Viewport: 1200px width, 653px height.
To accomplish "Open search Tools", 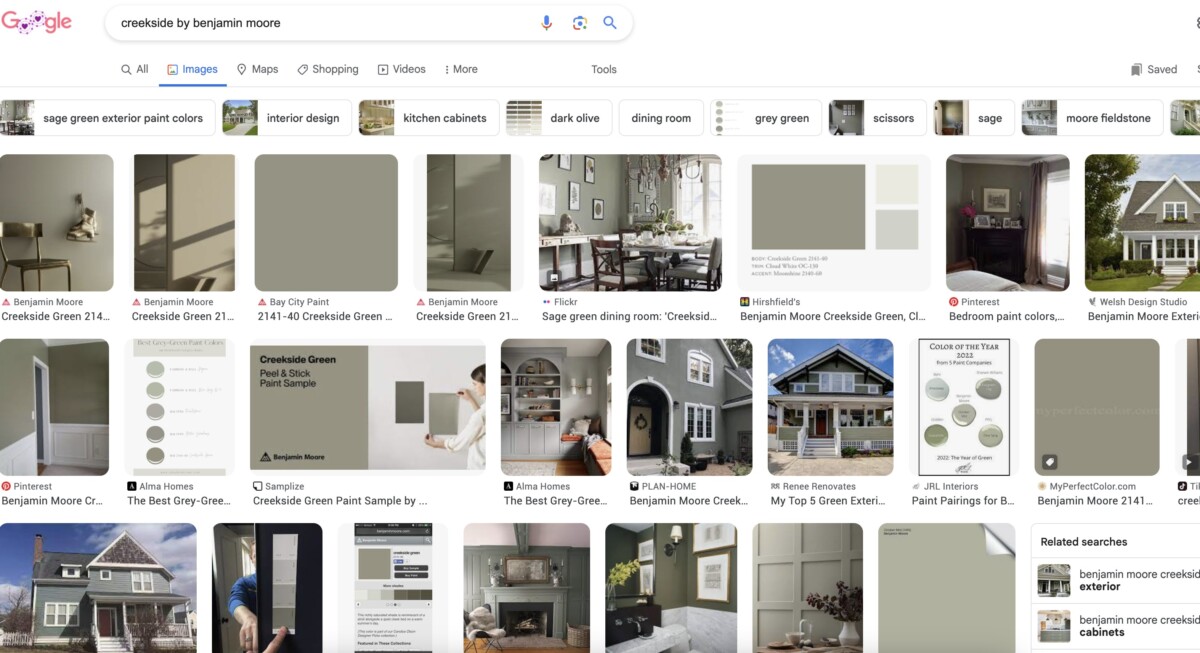I will click(x=604, y=69).
